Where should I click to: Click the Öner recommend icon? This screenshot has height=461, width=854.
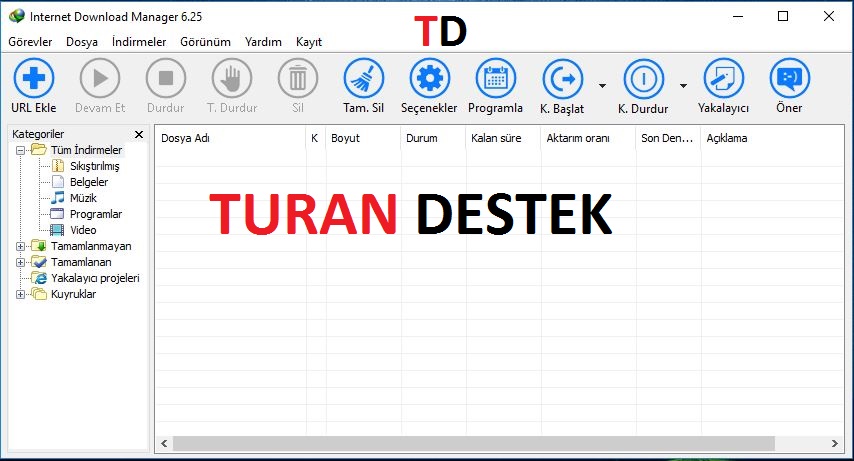(790, 78)
